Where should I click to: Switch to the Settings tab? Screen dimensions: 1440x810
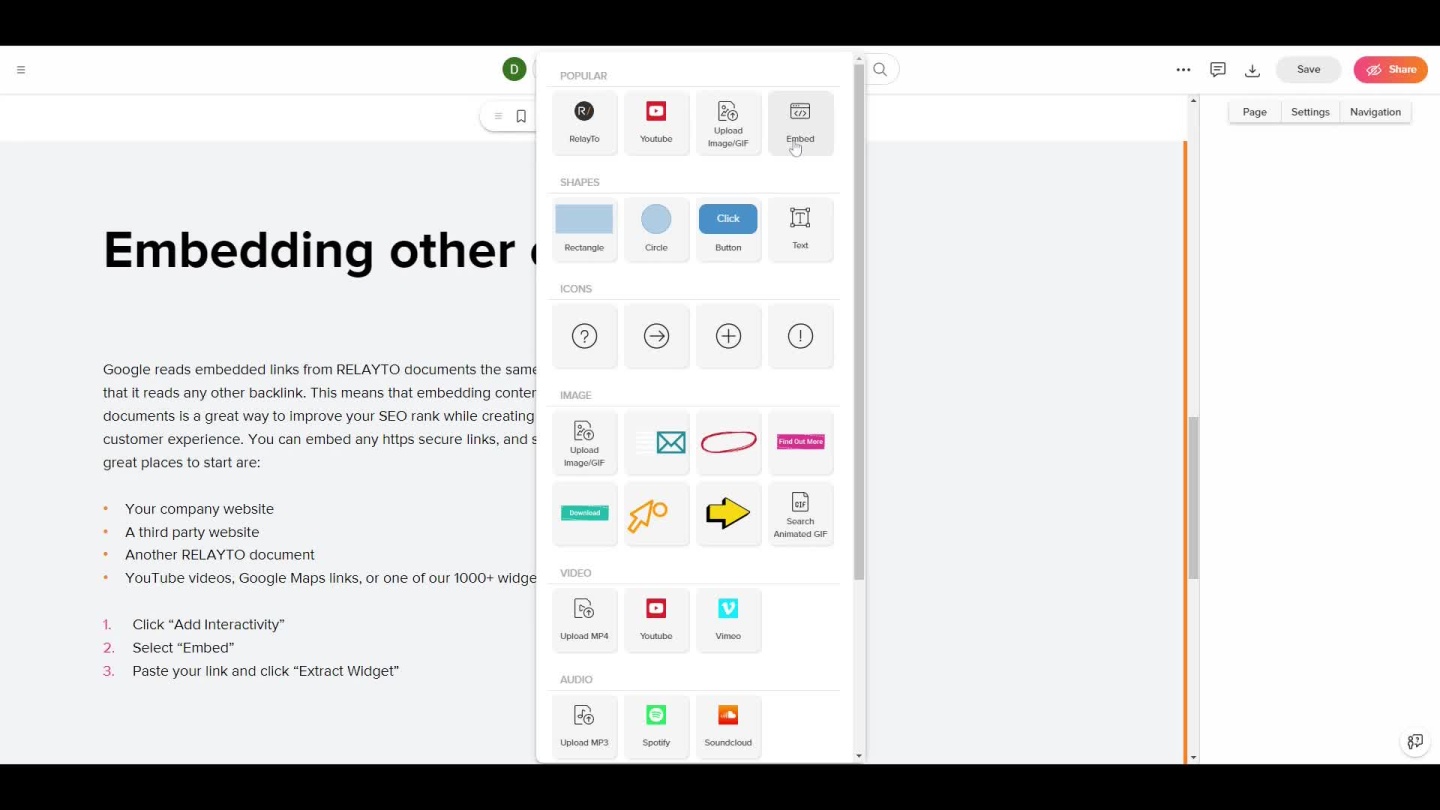pos(1310,112)
